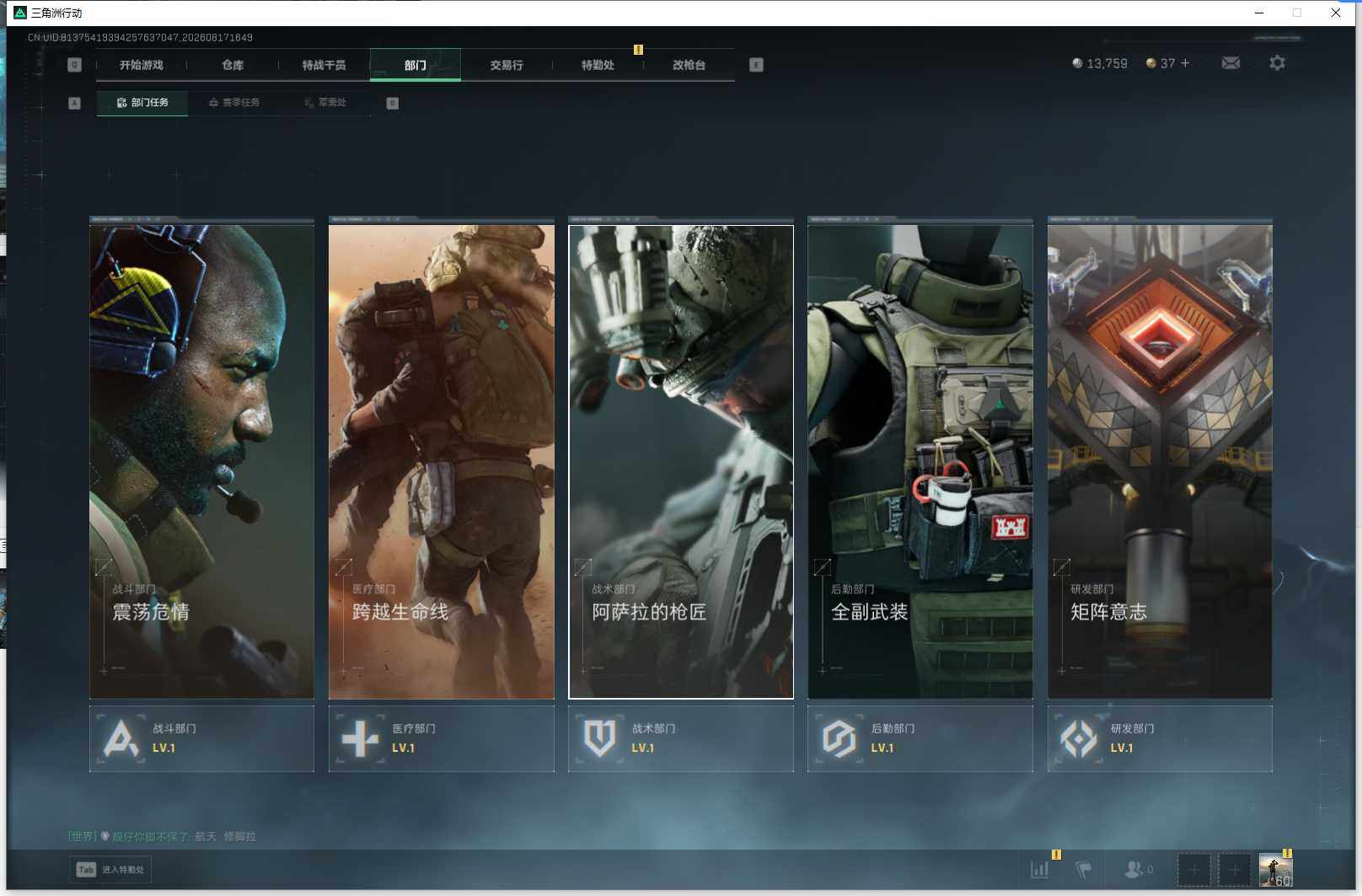1362x896 pixels.
Task: Click the 战术部门 LV.1 button
Action: (680, 738)
